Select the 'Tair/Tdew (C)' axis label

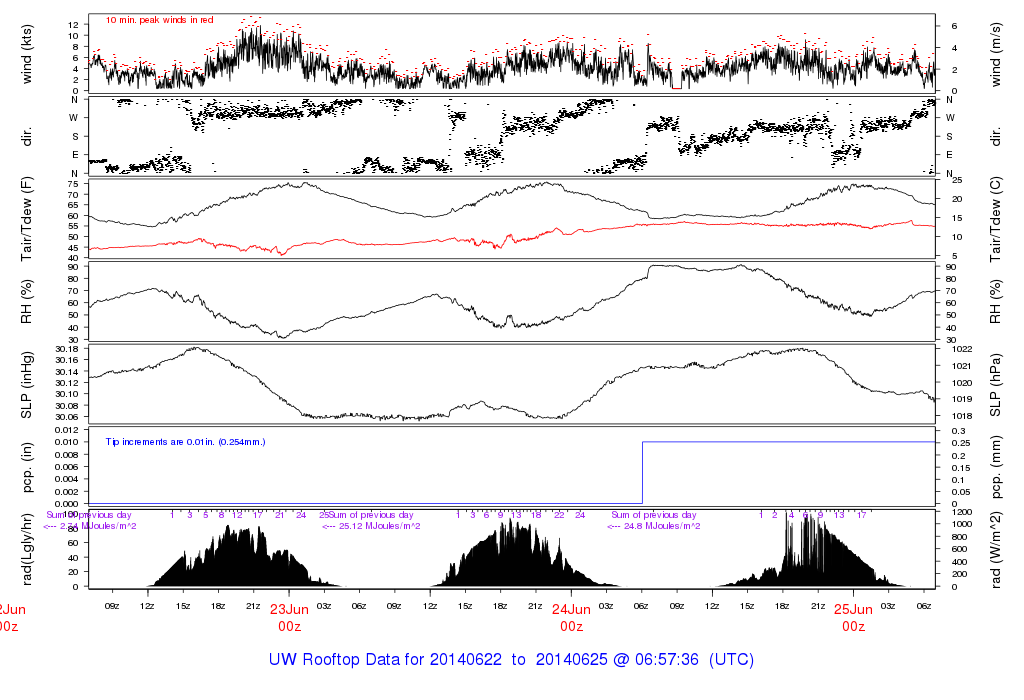[995, 219]
